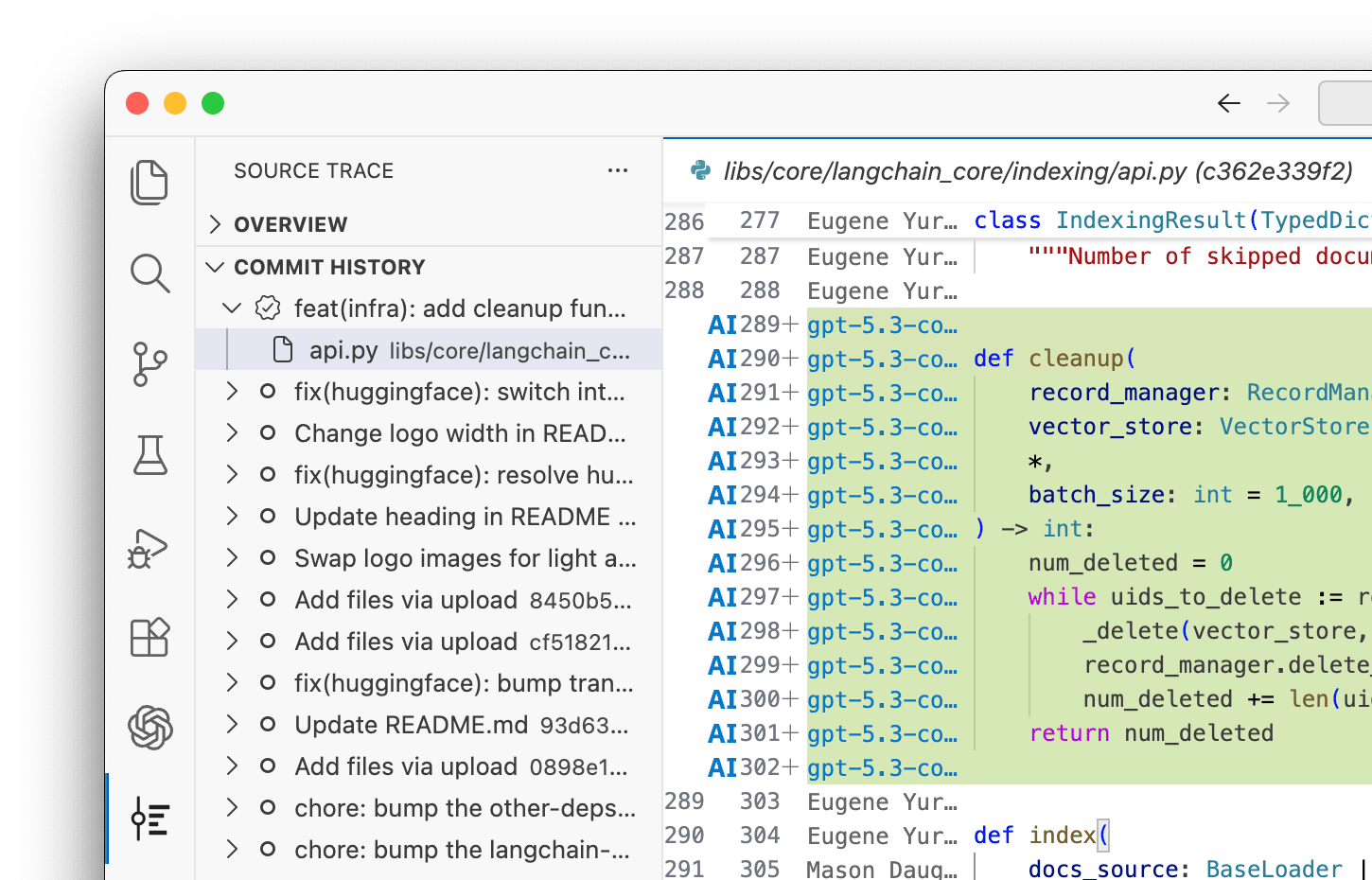Select api.py under the cleanup commit

(345, 349)
